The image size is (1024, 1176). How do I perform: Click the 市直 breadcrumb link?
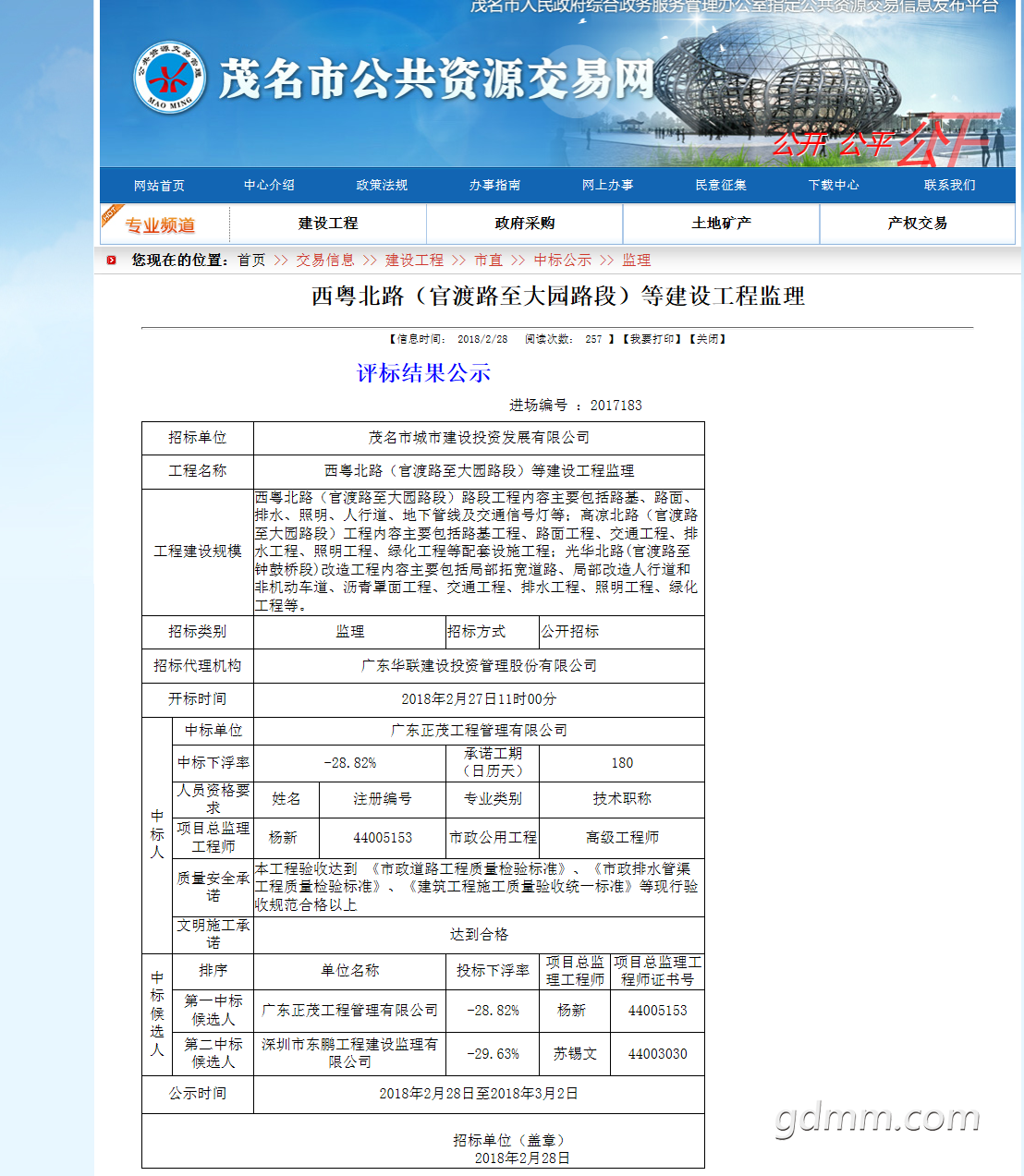coord(488,261)
